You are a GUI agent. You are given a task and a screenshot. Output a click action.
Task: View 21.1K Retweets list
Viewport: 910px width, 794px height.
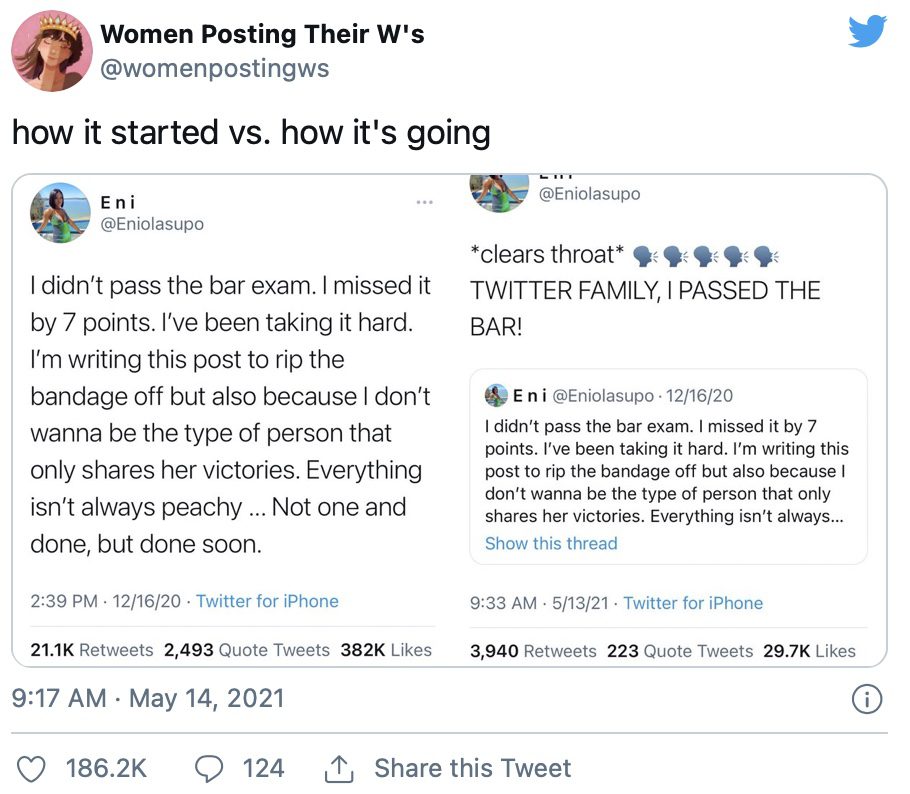[x=92, y=650]
